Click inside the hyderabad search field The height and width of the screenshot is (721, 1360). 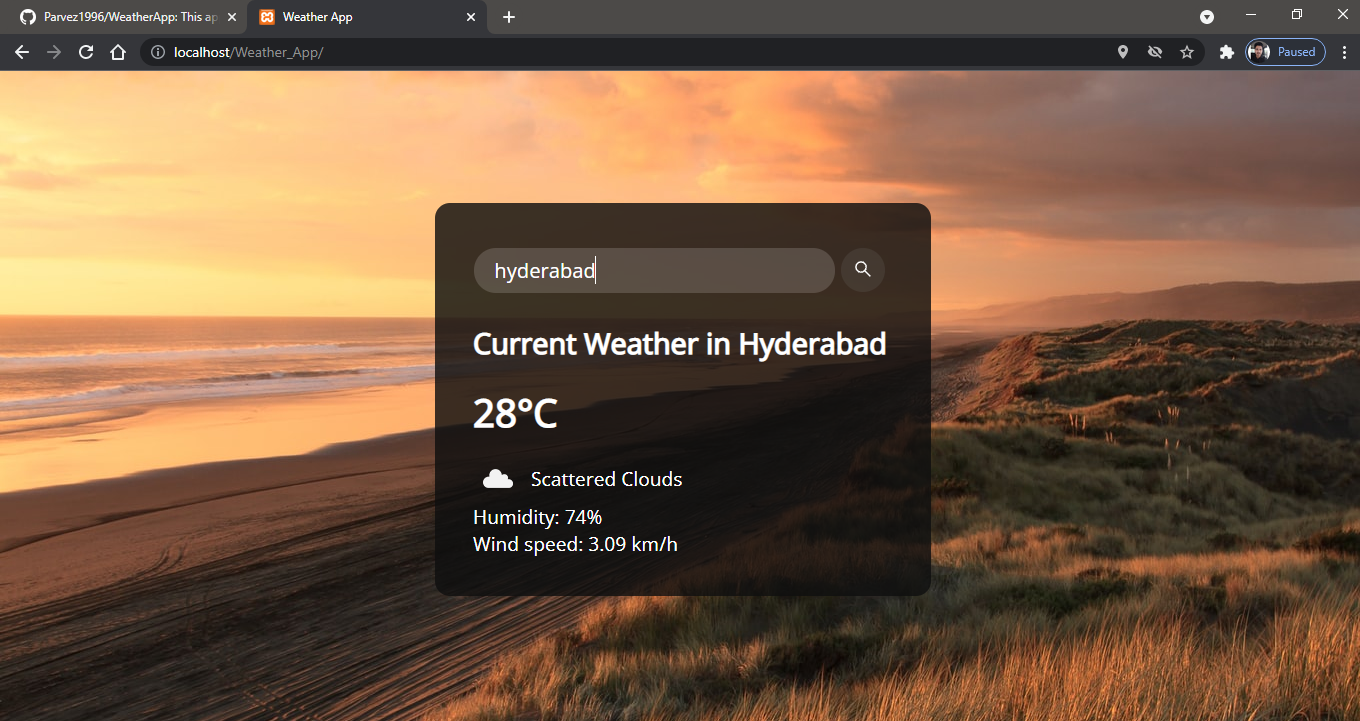click(653, 270)
